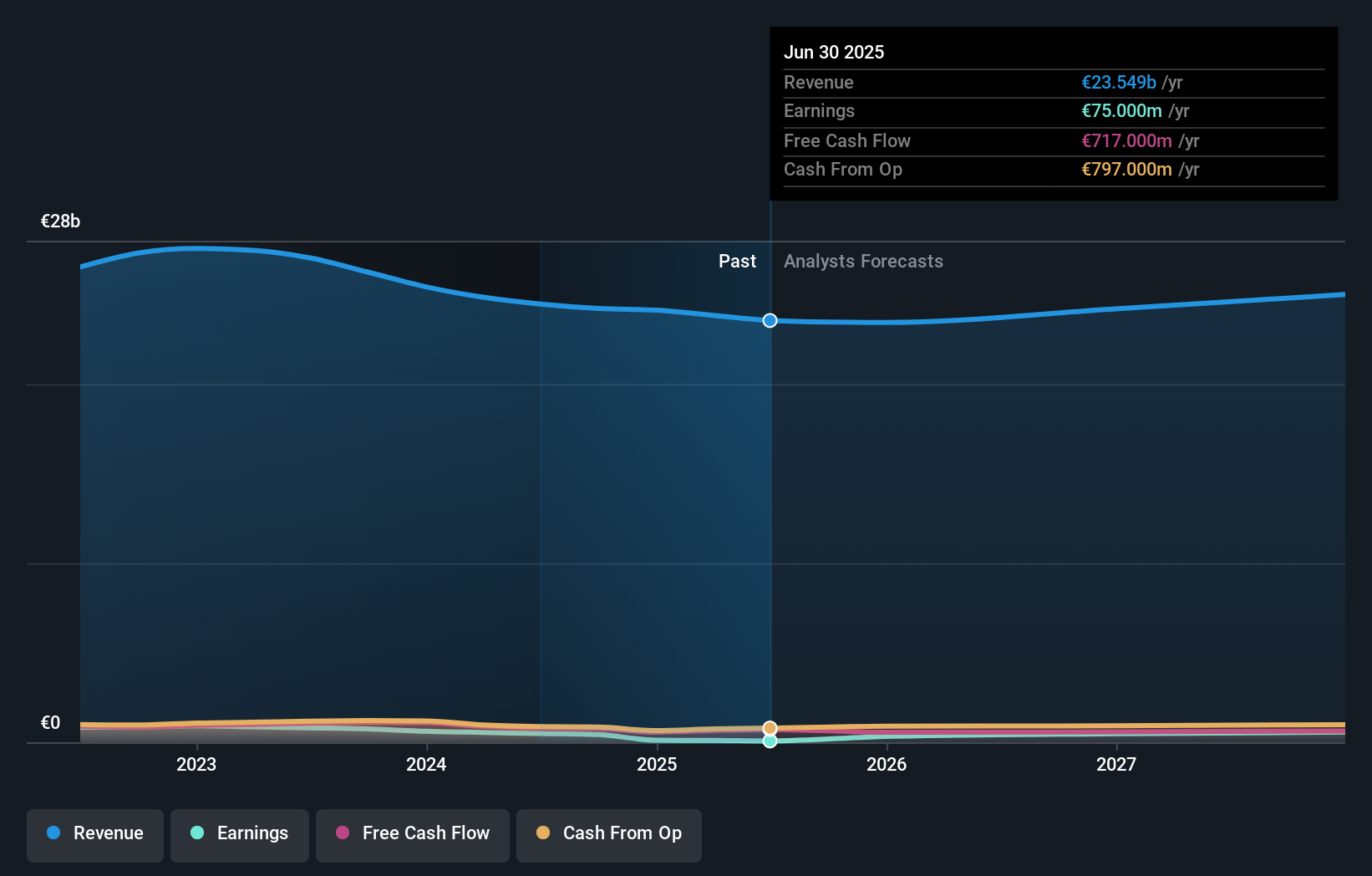This screenshot has height=876, width=1372.
Task: Toggle the Cash From Op legend series
Action: (609, 834)
